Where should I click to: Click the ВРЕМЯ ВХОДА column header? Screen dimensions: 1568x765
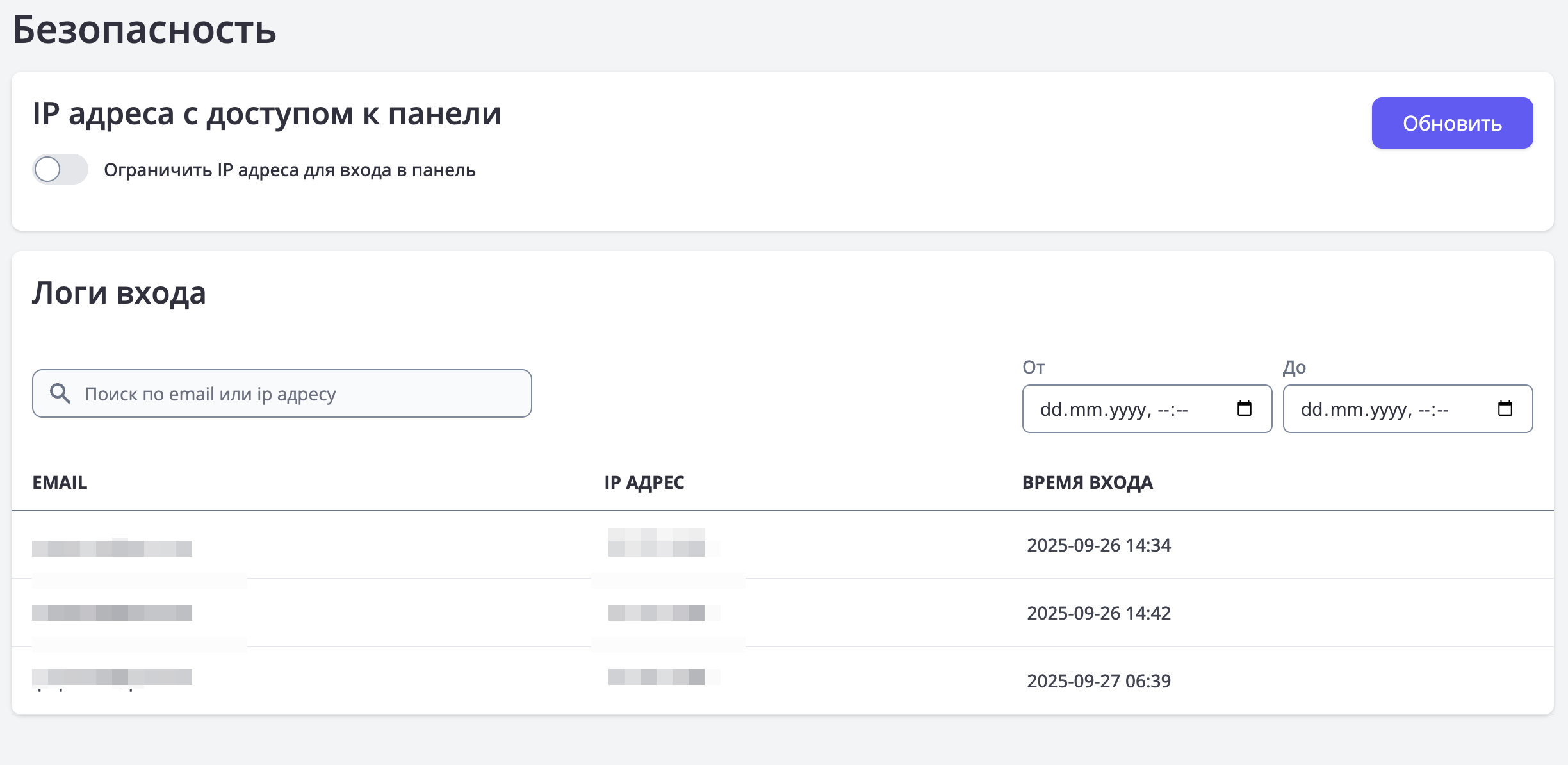pyautogui.click(x=1087, y=482)
